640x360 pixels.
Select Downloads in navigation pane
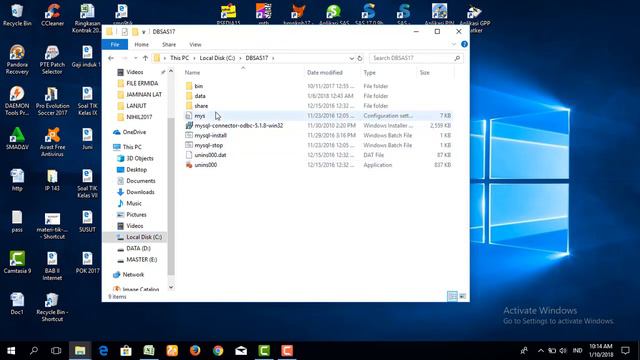tap(136, 192)
